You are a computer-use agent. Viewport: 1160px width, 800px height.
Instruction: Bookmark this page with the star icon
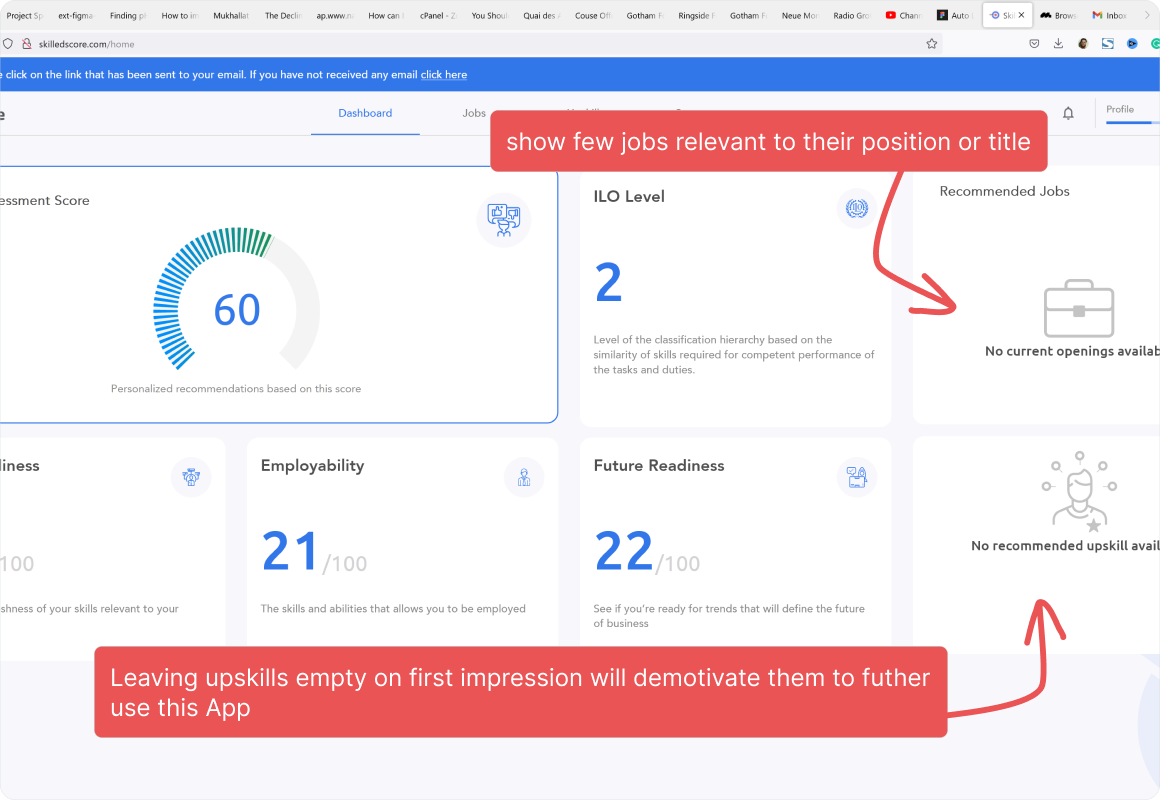pyautogui.click(x=931, y=44)
